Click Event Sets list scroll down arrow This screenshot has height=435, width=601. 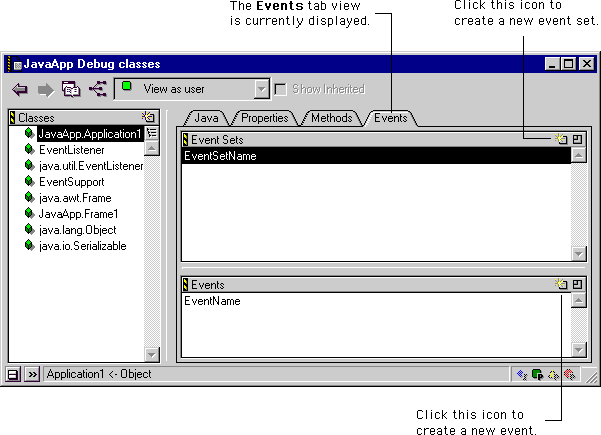tap(578, 253)
